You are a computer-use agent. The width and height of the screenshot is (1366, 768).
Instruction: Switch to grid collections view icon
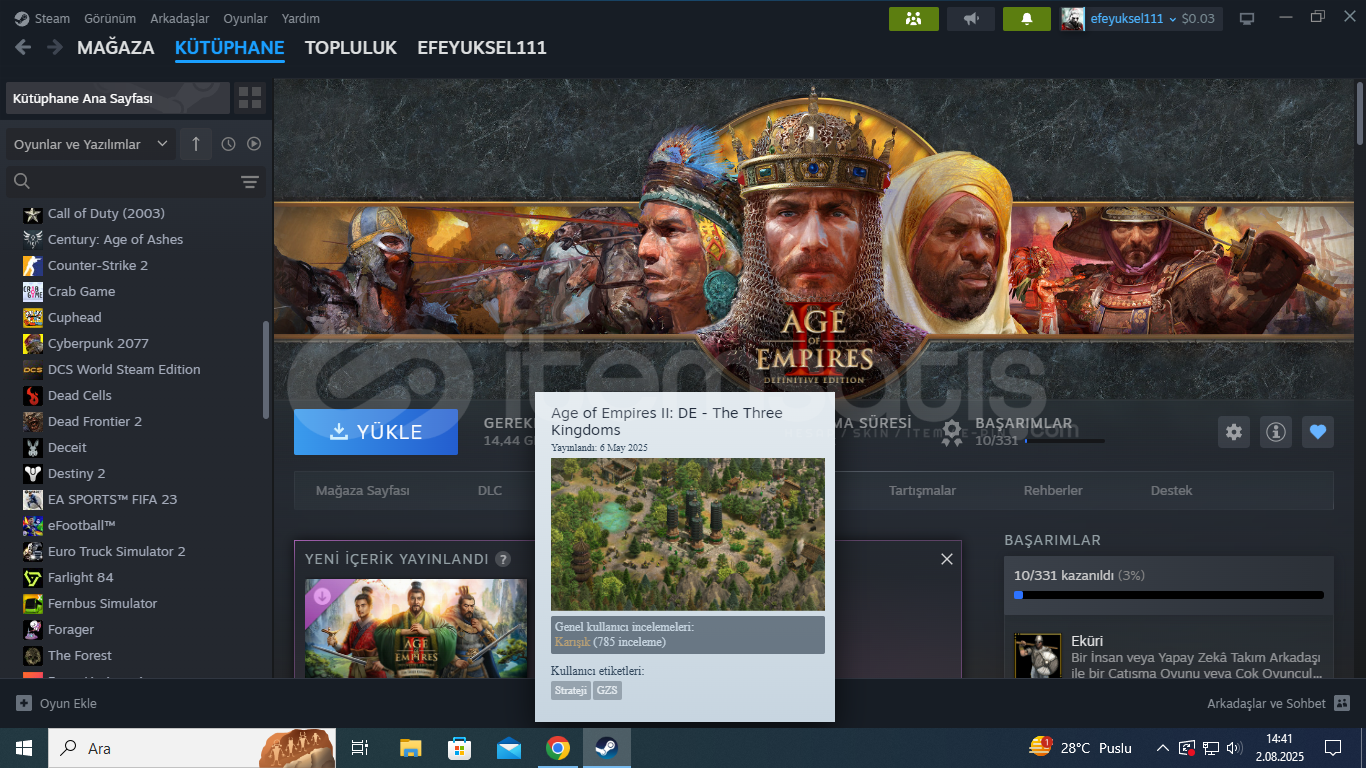coord(250,98)
